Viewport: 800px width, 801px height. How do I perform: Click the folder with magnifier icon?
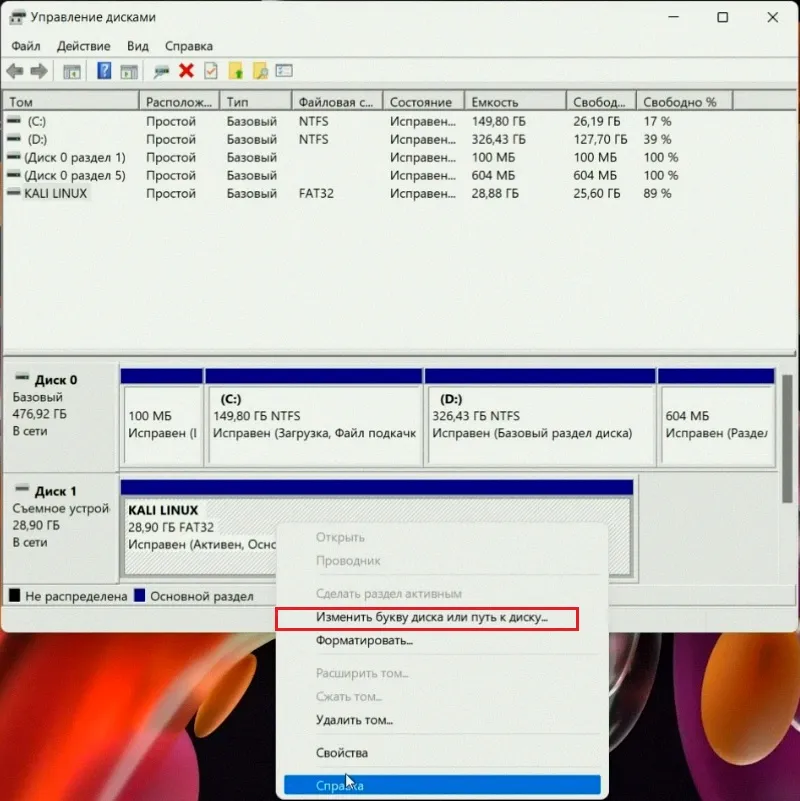click(260, 71)
